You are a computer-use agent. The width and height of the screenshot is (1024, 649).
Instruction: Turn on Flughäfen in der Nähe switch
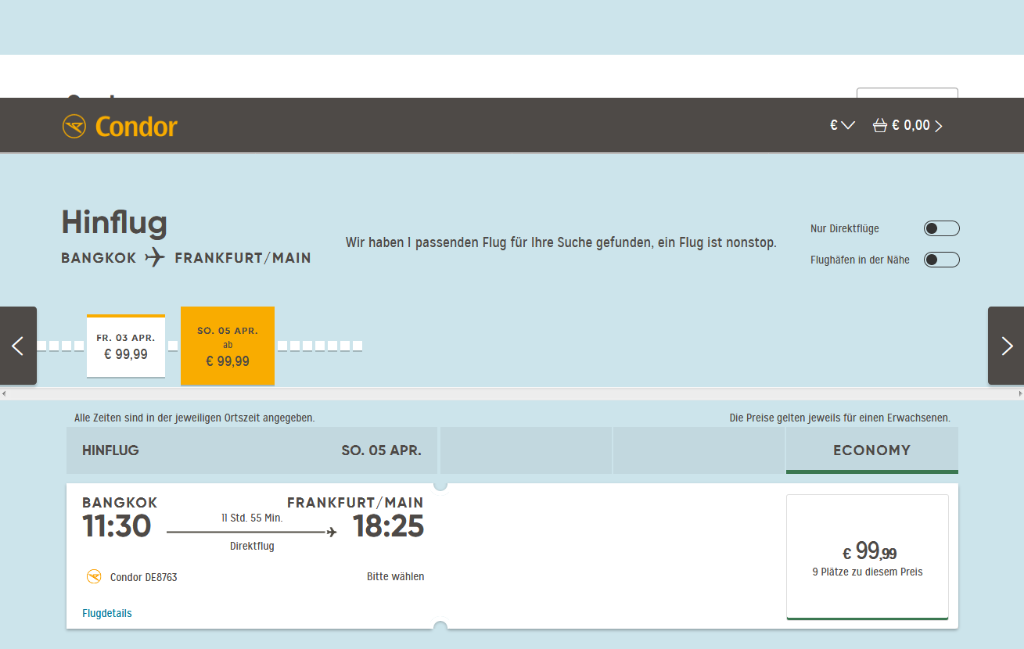coord(941,260)
